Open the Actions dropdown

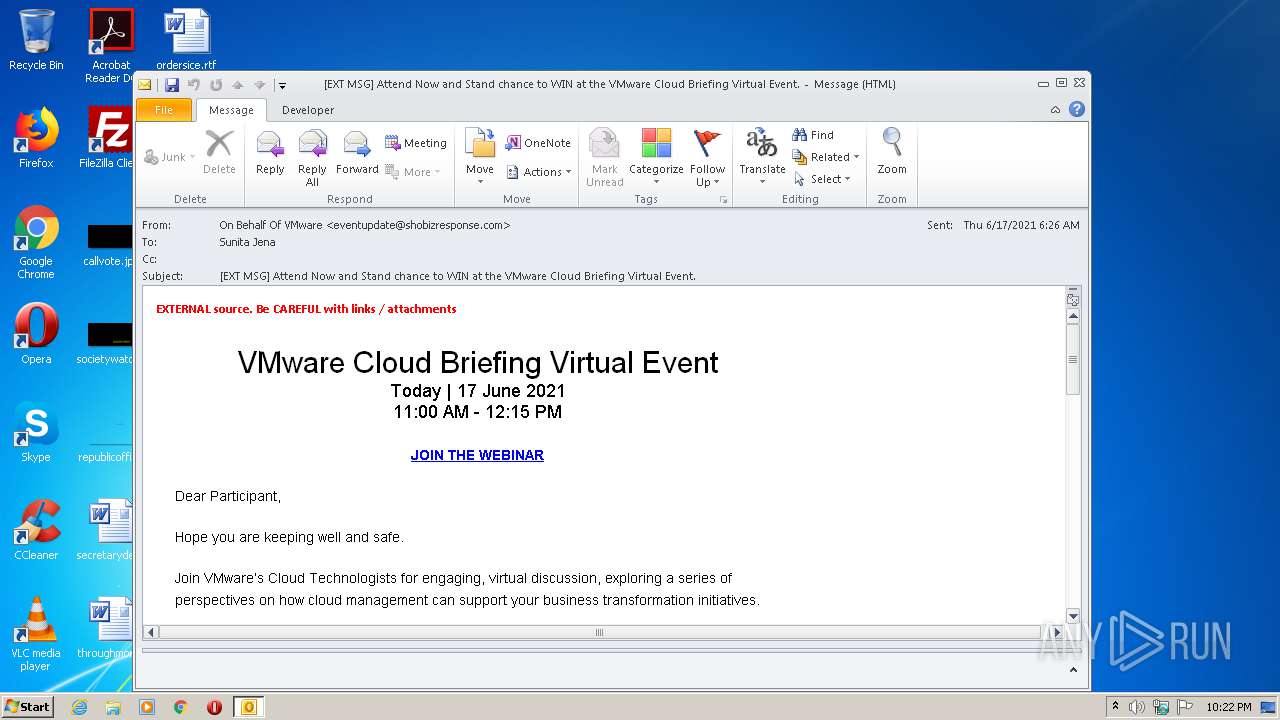coord(538,172)
